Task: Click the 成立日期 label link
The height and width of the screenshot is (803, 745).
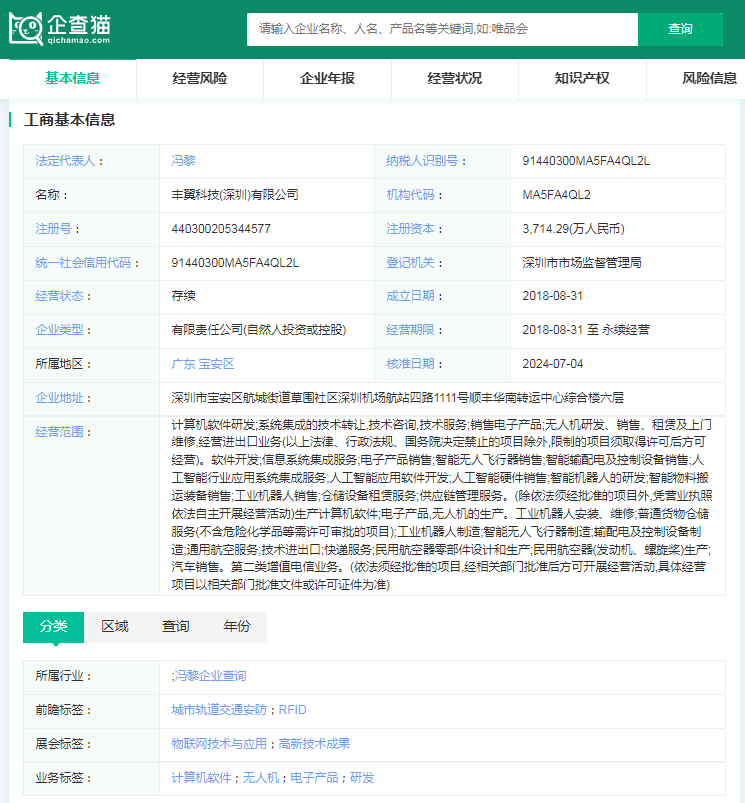Action: pos(410,296)
